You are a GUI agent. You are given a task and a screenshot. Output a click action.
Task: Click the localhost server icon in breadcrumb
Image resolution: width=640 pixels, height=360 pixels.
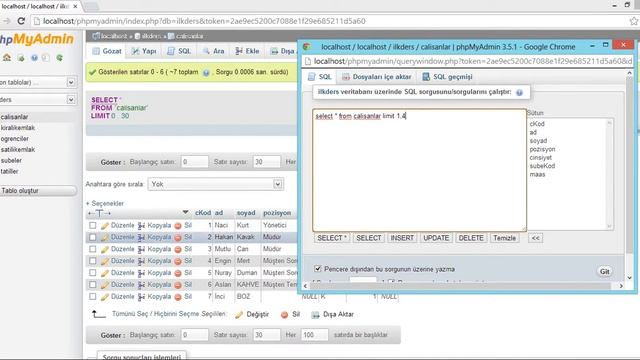[x=96, y=36]
